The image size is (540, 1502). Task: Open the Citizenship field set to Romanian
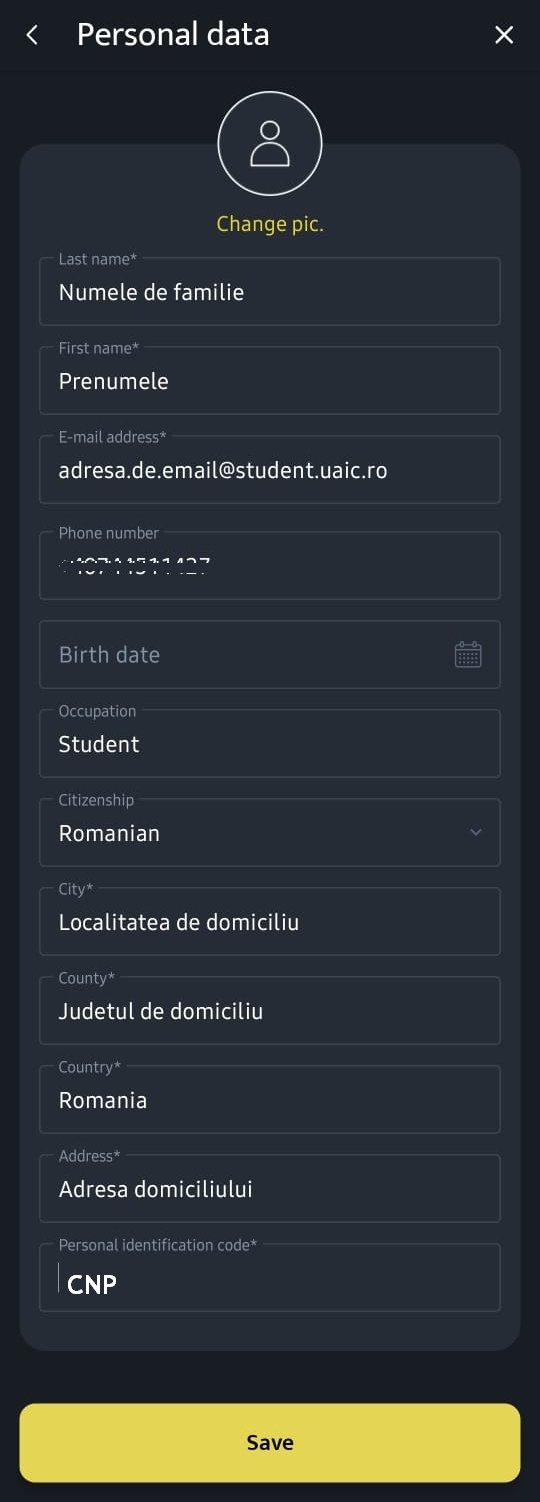click(270, 832)
